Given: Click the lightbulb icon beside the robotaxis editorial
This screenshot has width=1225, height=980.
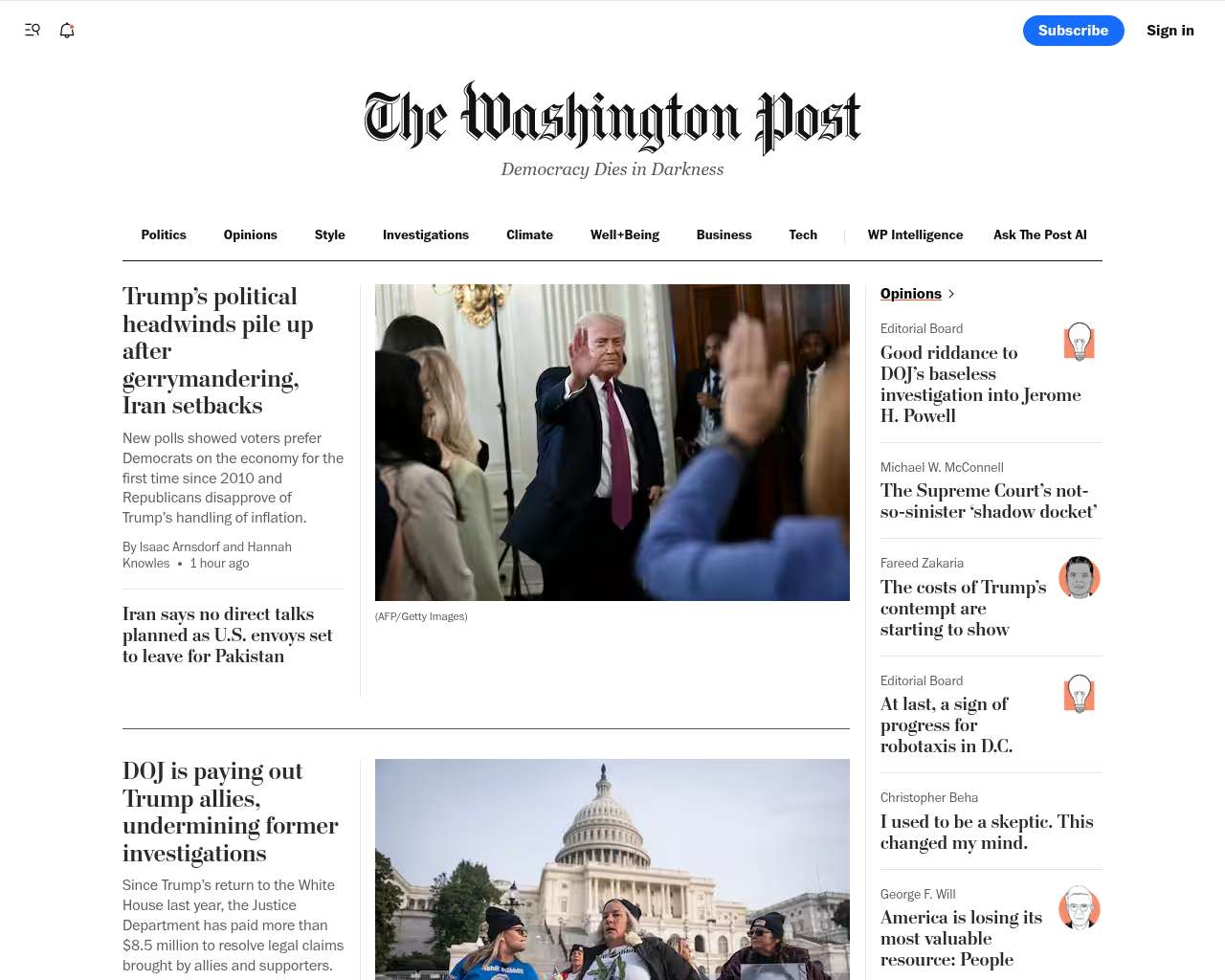Looking at the screenshot, I should click(x=1080, y=694).
